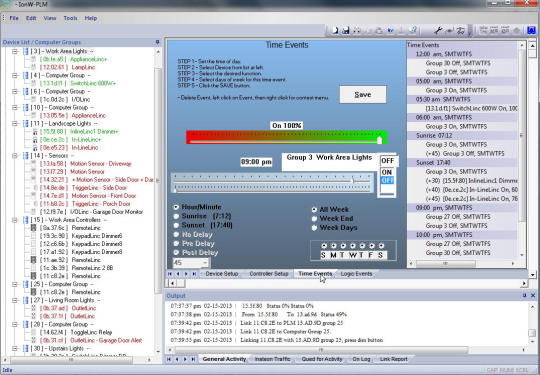Screen dimensions: 540x375
Task: Switch to the Controller Setup tab
Action: tap(269, 274)
